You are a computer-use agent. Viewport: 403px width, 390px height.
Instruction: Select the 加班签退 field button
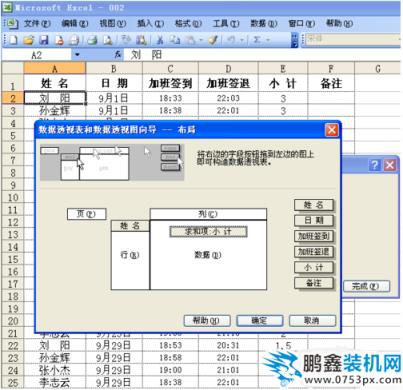coord(314,252)
